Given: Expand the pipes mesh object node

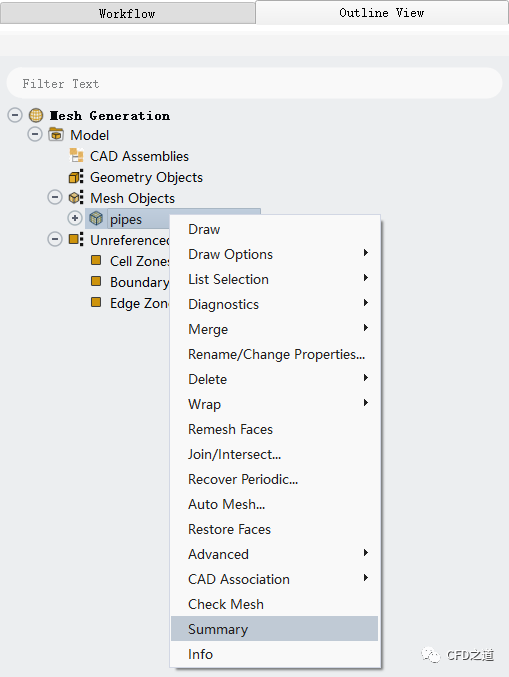Looking at the screenshot, I should click(x=75, y=218).
